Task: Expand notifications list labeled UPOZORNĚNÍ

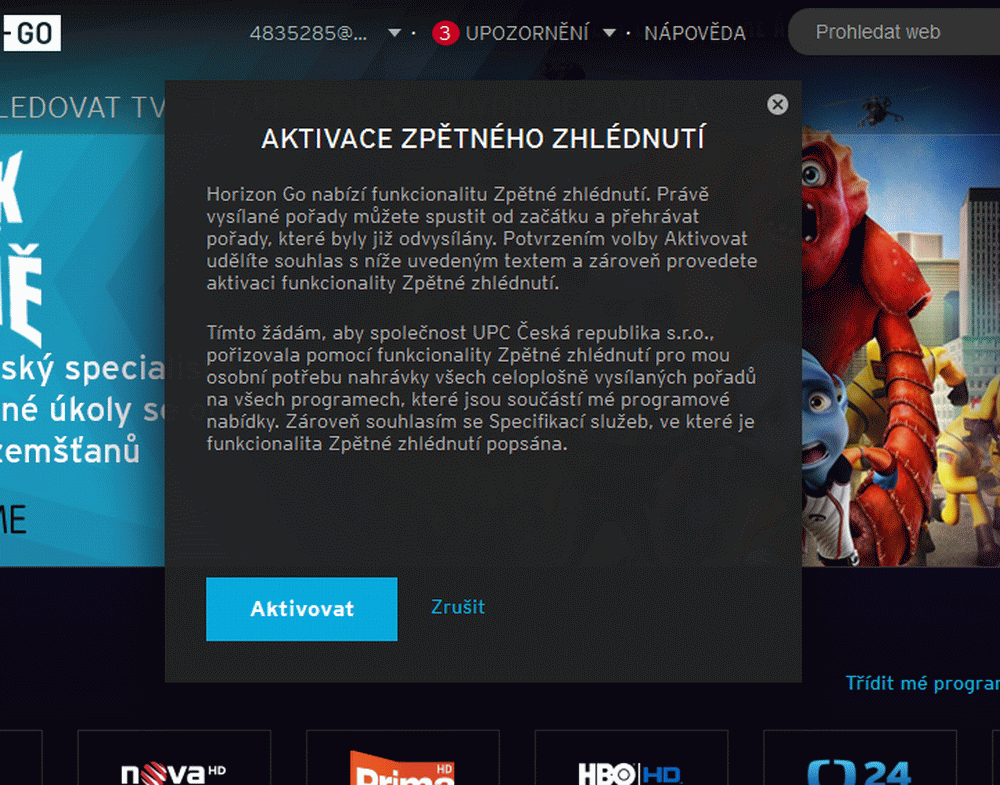Action: [527, 32]
